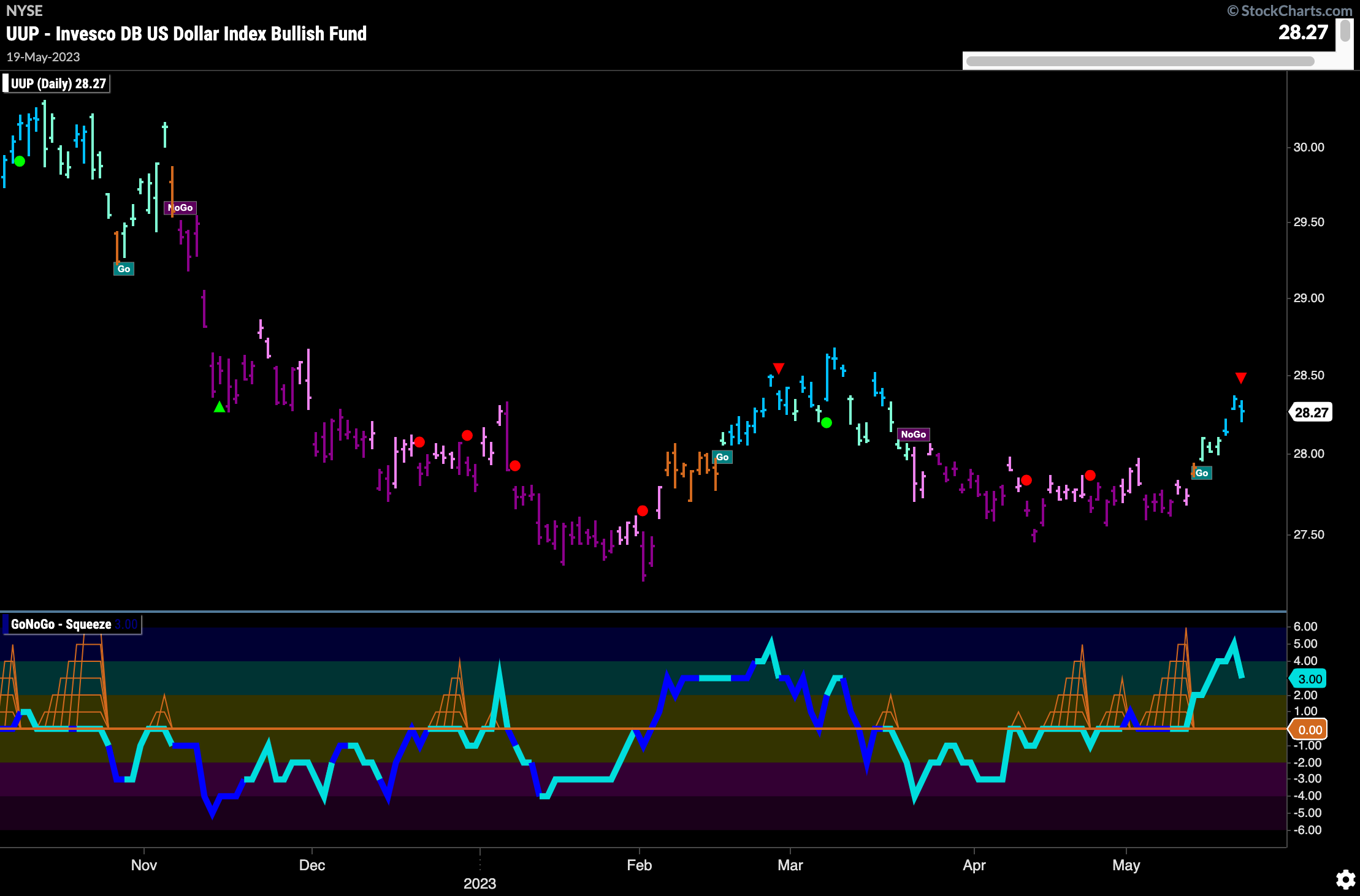Click the Apr month label
The width and height of the screenshot is (1360, 896).
[974, 865]
